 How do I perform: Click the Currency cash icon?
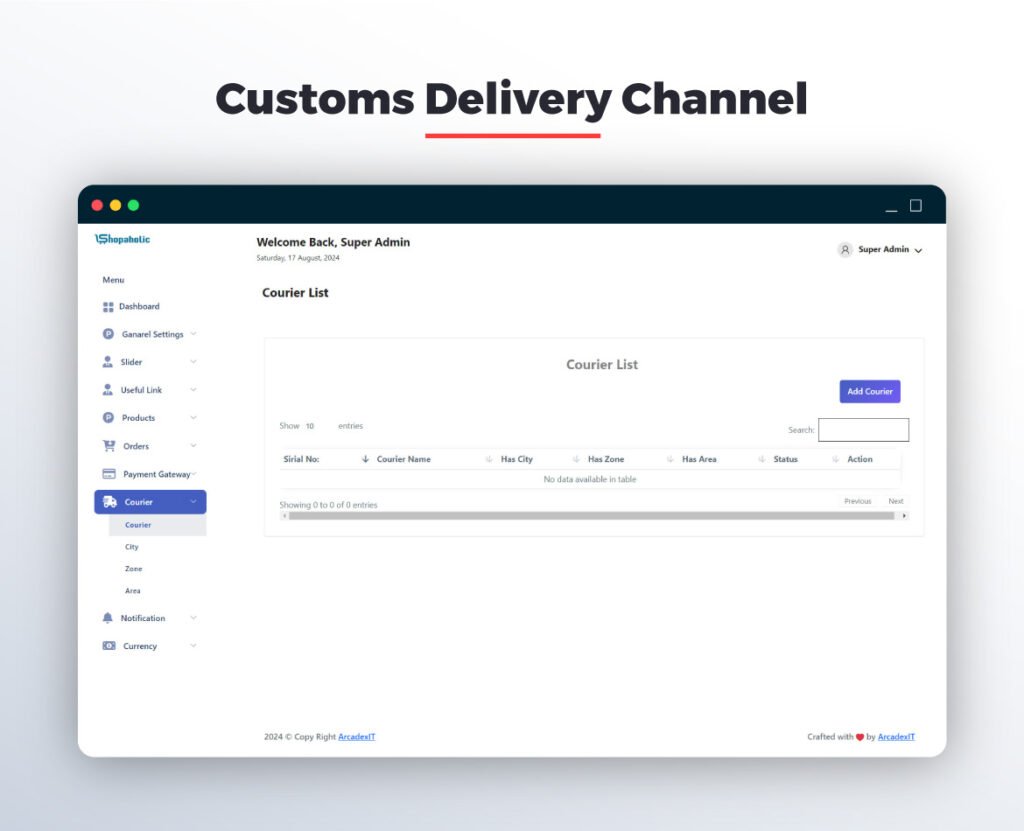(109, 646)
